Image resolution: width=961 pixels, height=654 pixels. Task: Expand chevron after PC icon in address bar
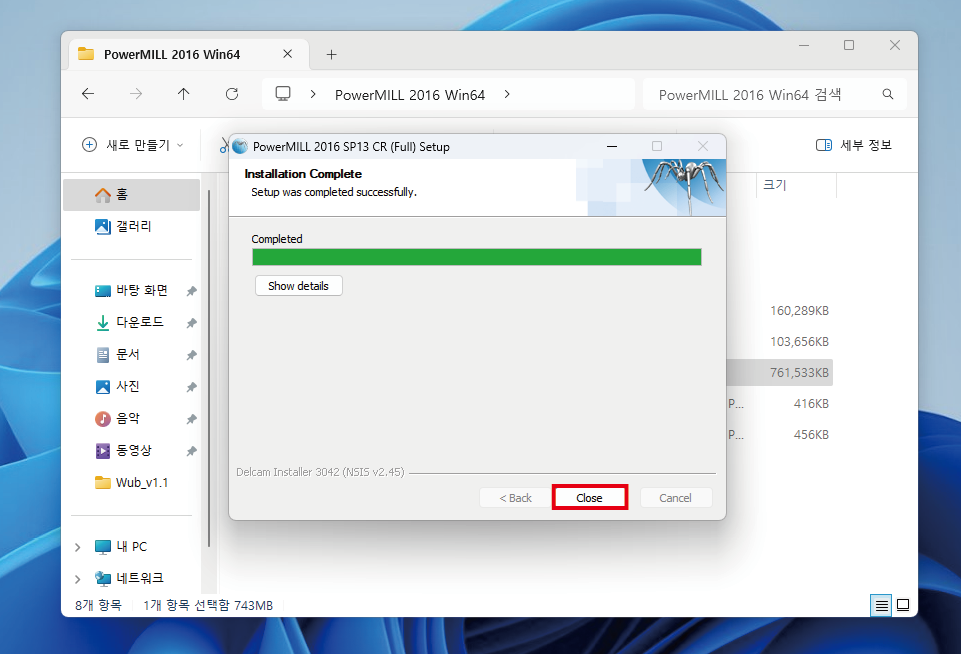(x=313, y=94)
